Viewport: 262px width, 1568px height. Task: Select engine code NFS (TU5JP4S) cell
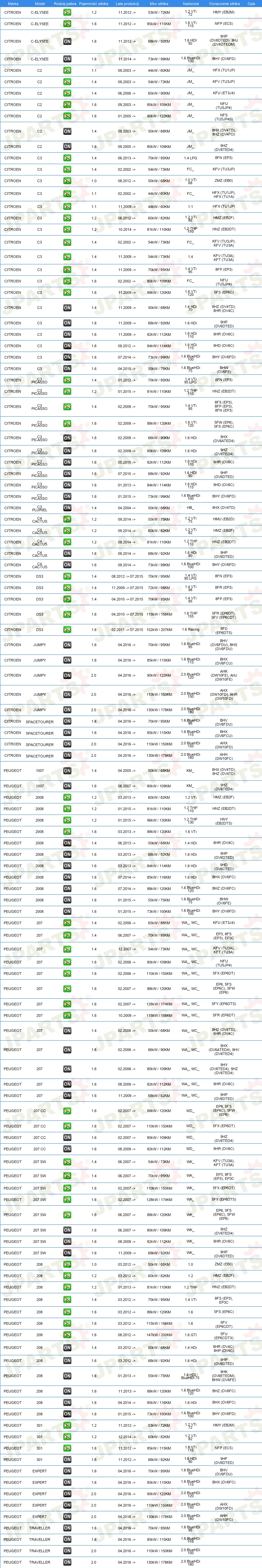click(224, 117)
